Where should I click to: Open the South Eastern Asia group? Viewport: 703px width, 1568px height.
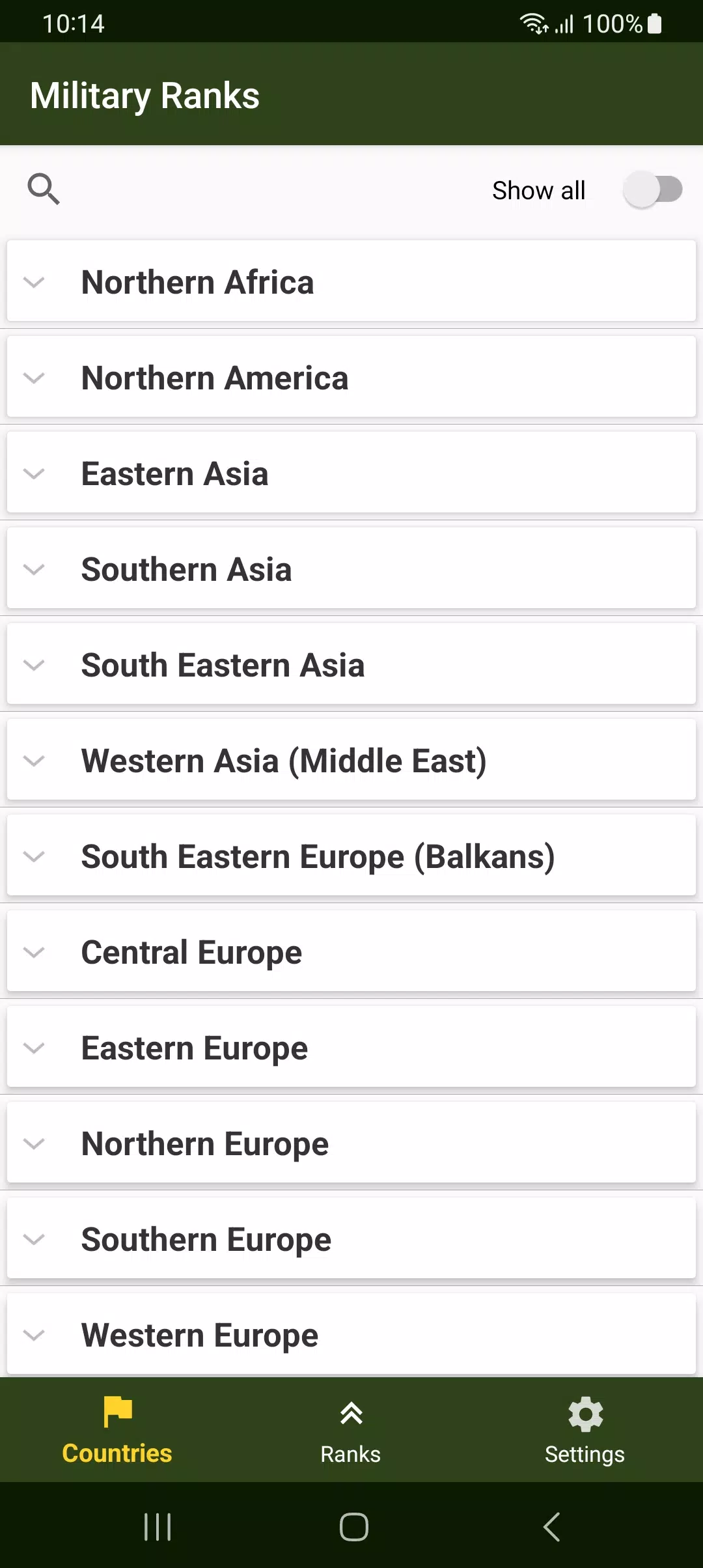click(351, 664)
